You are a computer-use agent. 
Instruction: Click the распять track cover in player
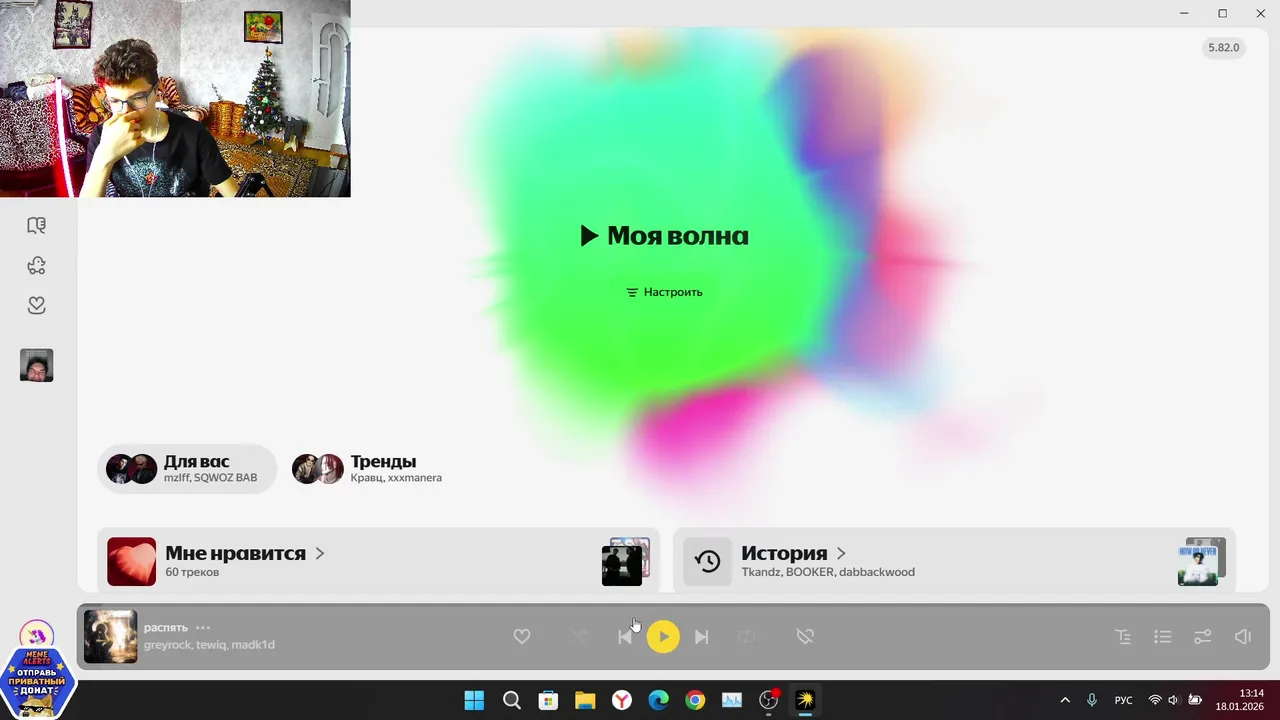(x=110, y=637)
